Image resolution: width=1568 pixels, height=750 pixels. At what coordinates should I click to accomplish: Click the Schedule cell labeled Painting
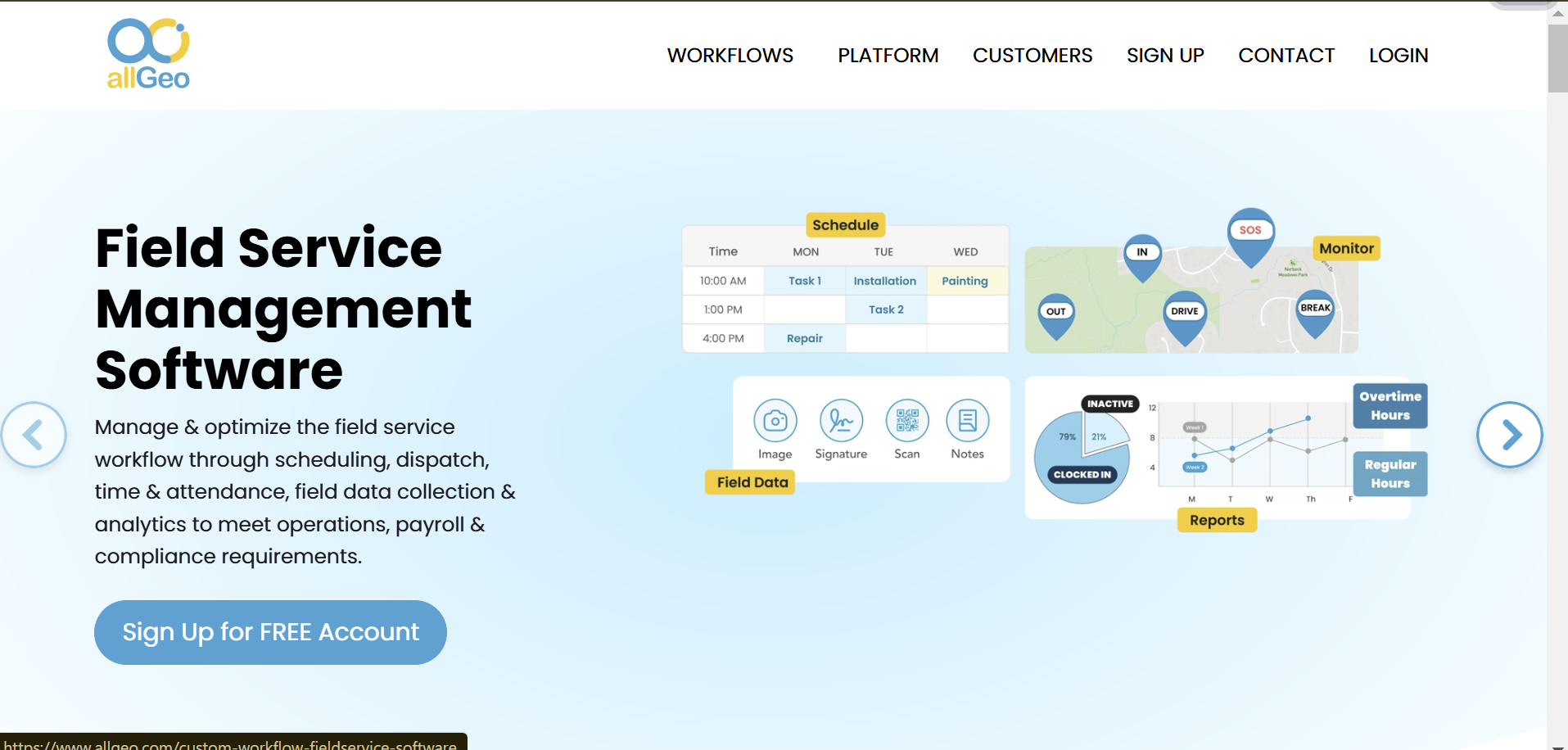[965, 281]
